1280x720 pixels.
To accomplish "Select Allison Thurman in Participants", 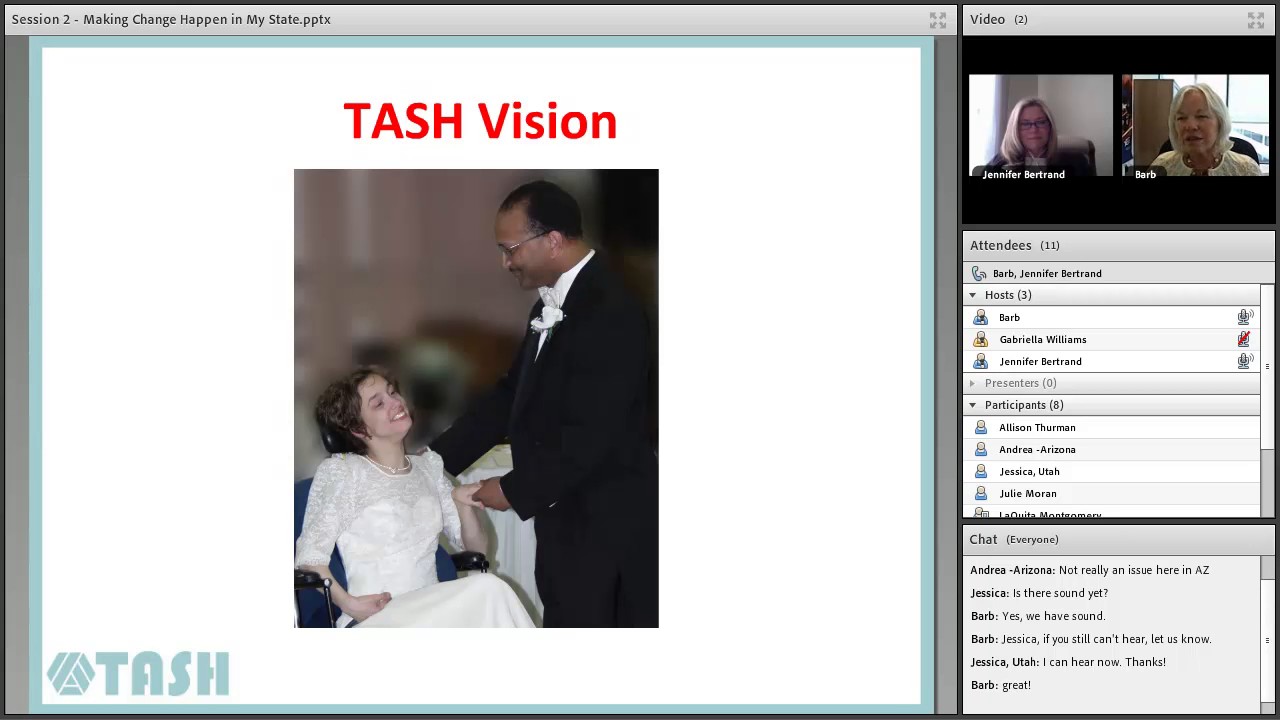I will [1111, 427].
